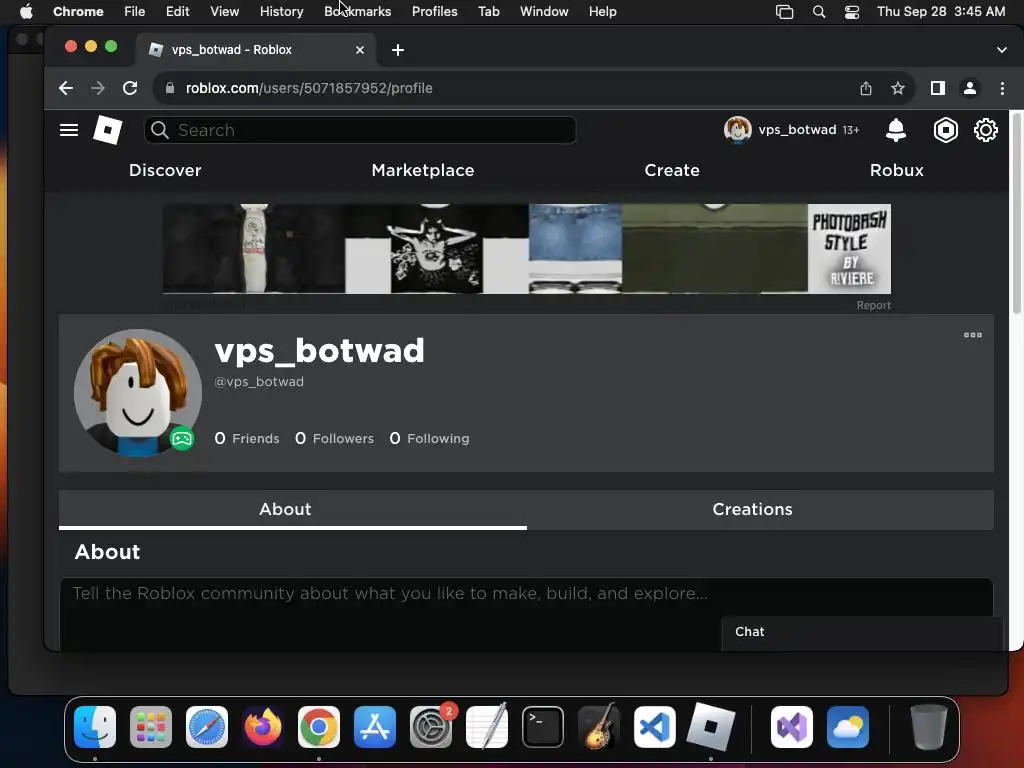This screenshot has width=1024, height=768.
Task: Open the Bookmarks menu in menu bar
Action: tap(357, 12)
